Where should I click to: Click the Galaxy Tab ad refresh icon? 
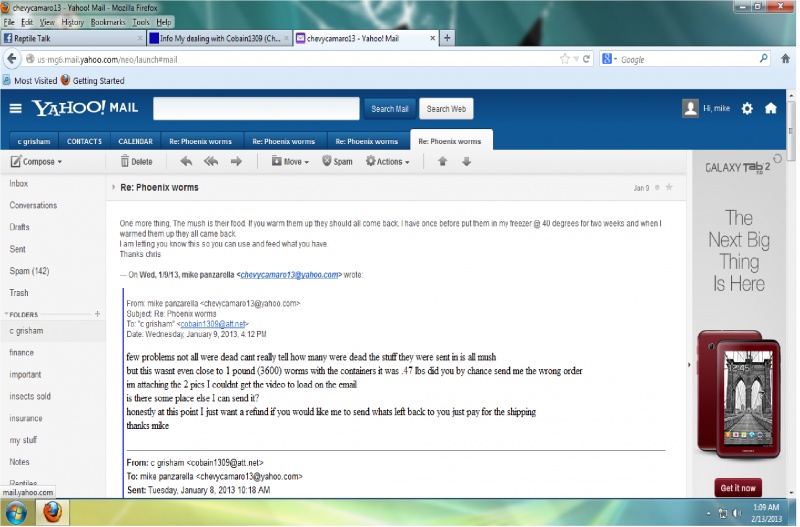(777, 159)
